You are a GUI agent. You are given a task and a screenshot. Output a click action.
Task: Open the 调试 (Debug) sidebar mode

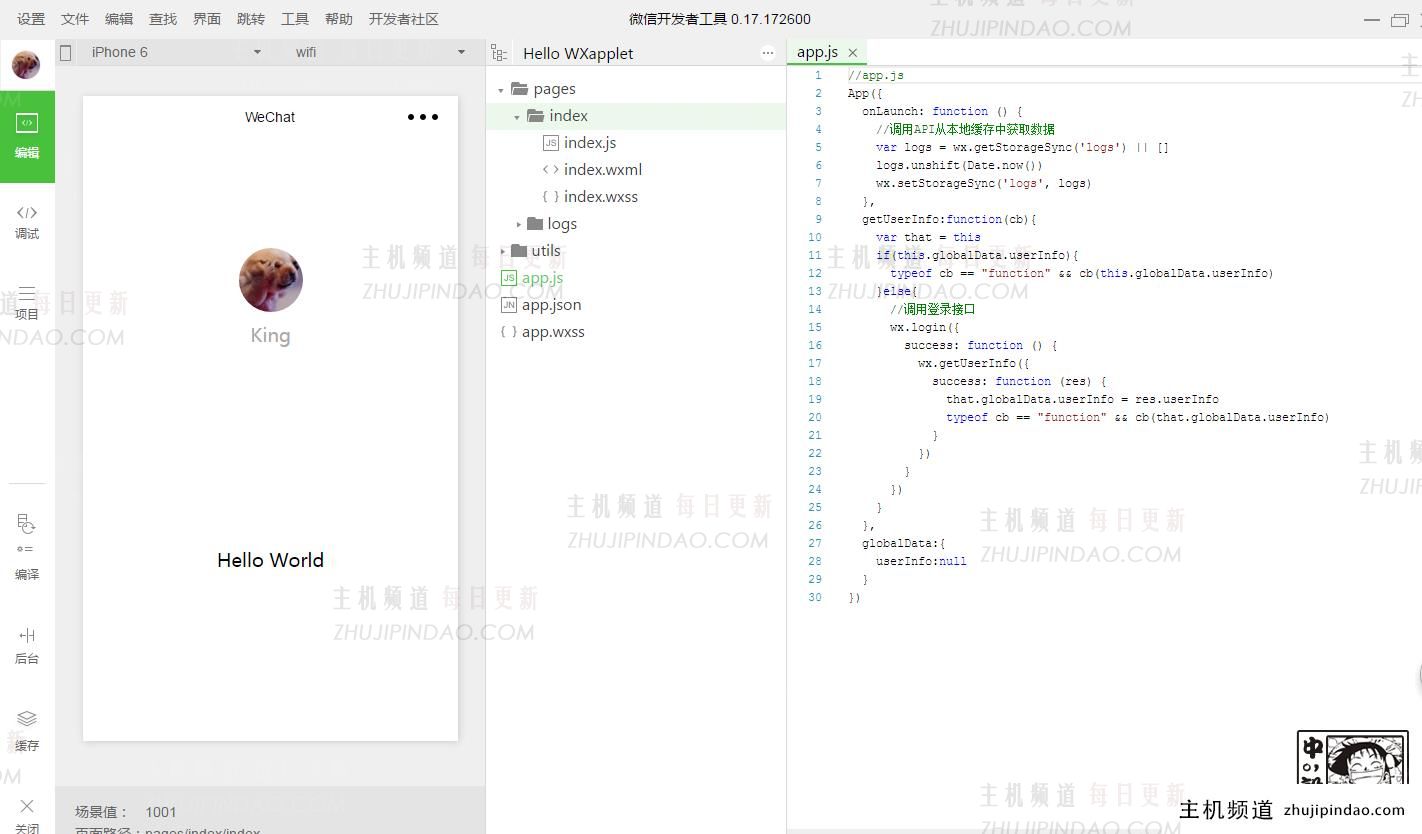point(27,222)
